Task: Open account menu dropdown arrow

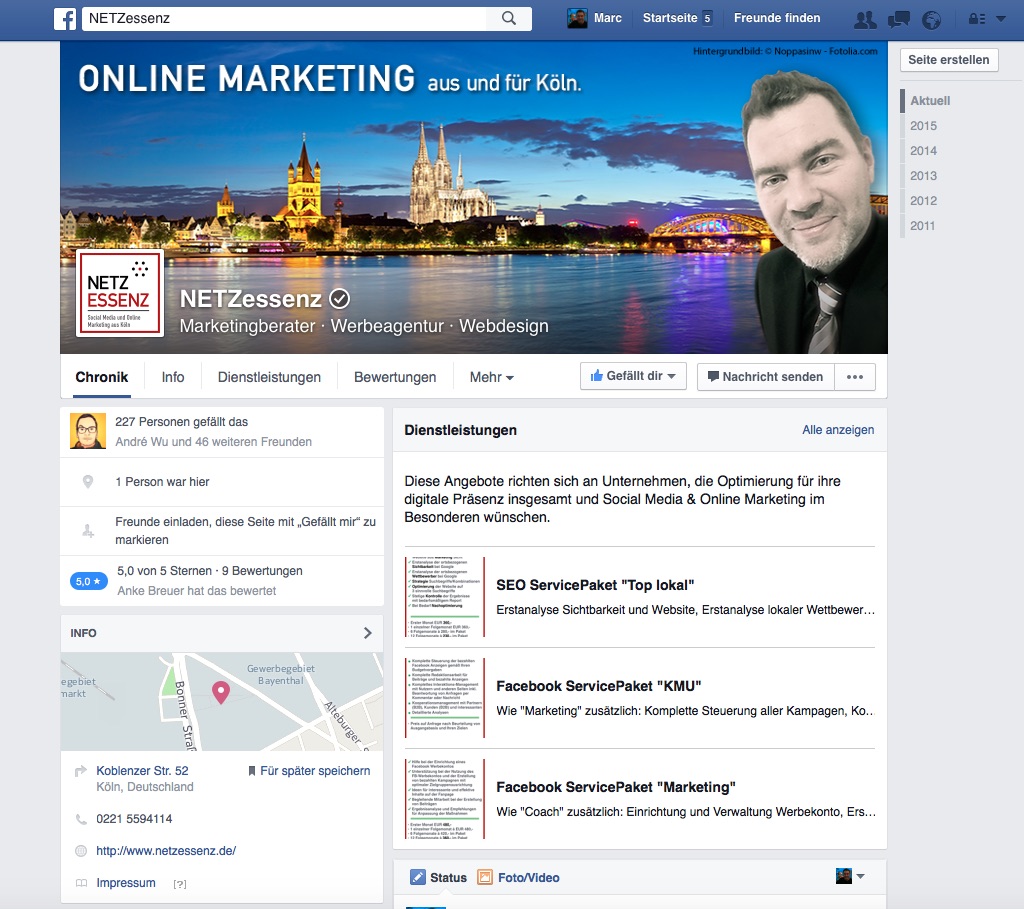Action: point(1001,19)
